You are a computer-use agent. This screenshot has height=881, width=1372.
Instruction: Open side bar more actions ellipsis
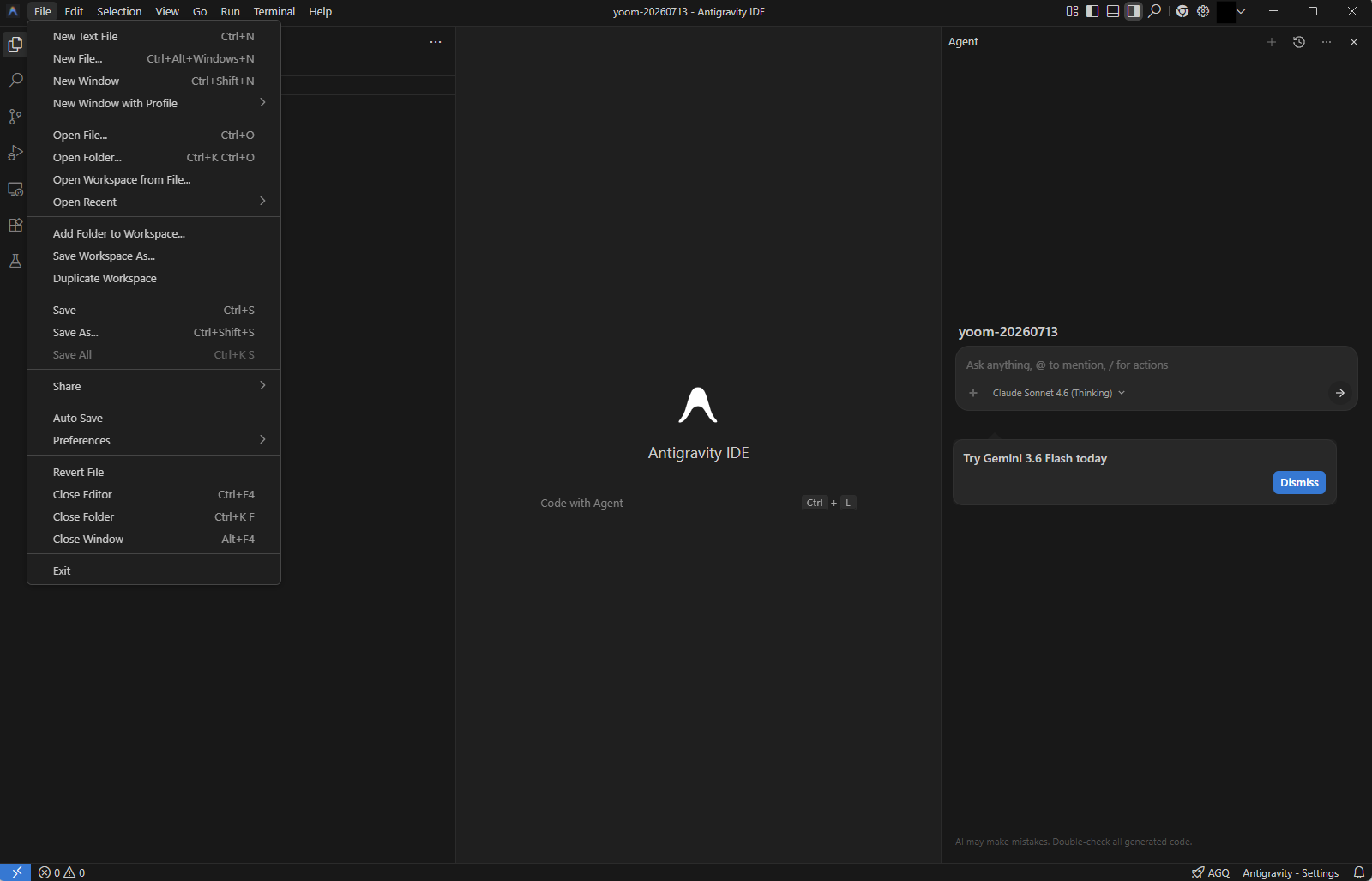436,42
